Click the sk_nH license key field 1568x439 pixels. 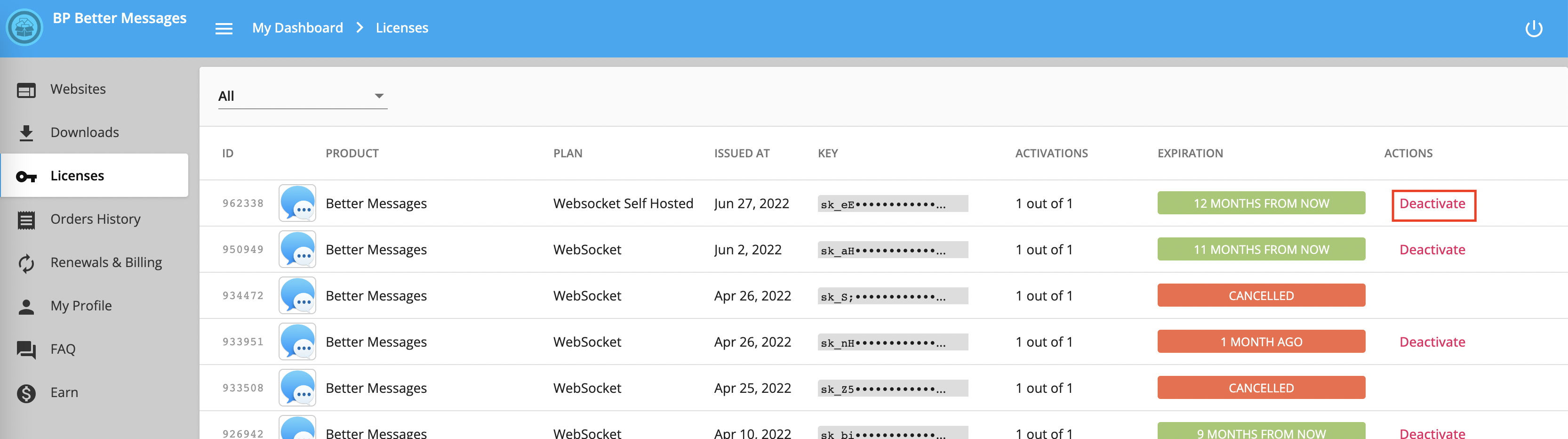[x=892, y=343]
